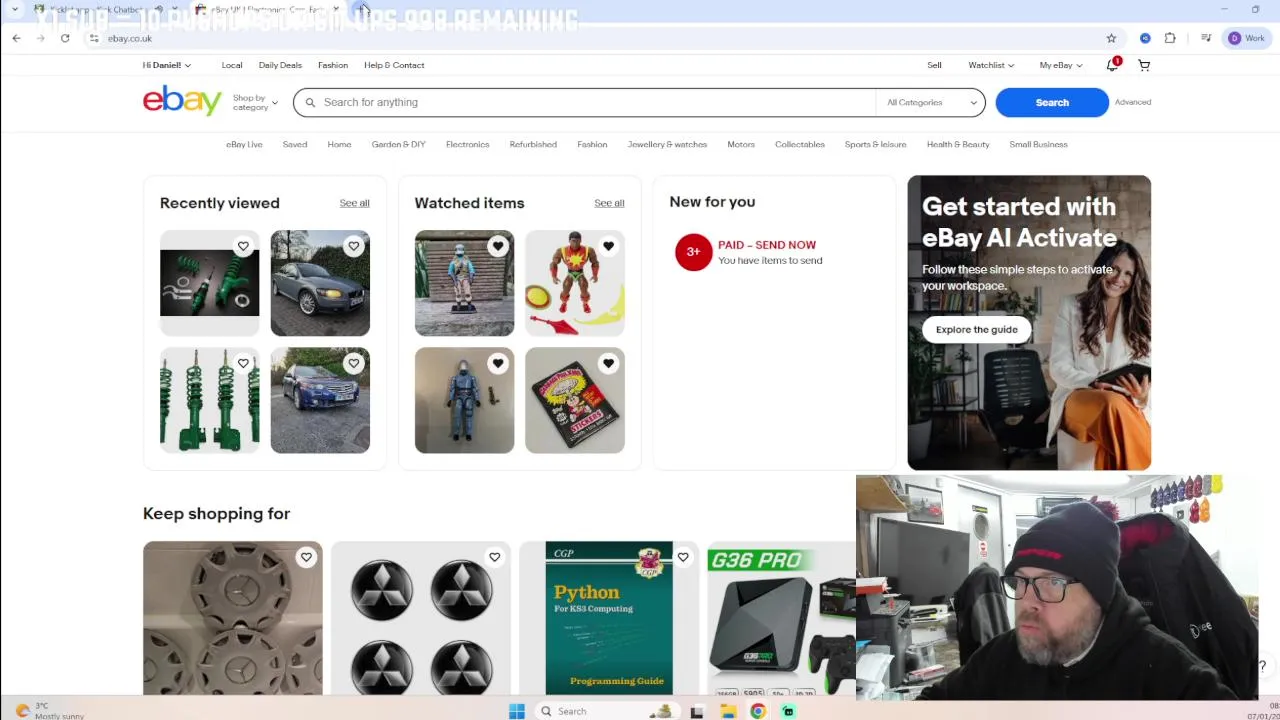Open the Saved category link
Viewport: 1280px width, 720px height.
click(294, 144)
